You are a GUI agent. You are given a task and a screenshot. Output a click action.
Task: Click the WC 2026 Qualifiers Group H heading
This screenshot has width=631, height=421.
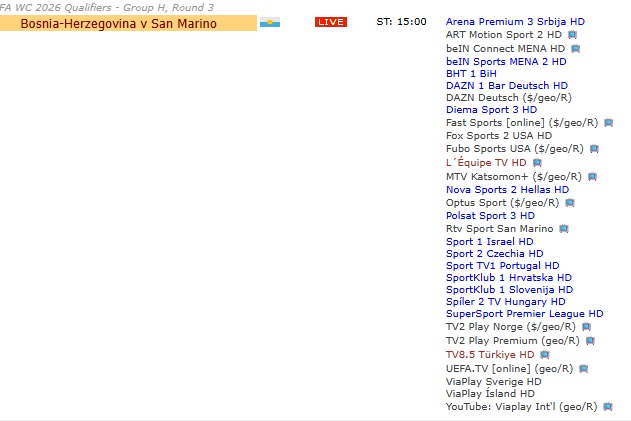pos(107,7)
